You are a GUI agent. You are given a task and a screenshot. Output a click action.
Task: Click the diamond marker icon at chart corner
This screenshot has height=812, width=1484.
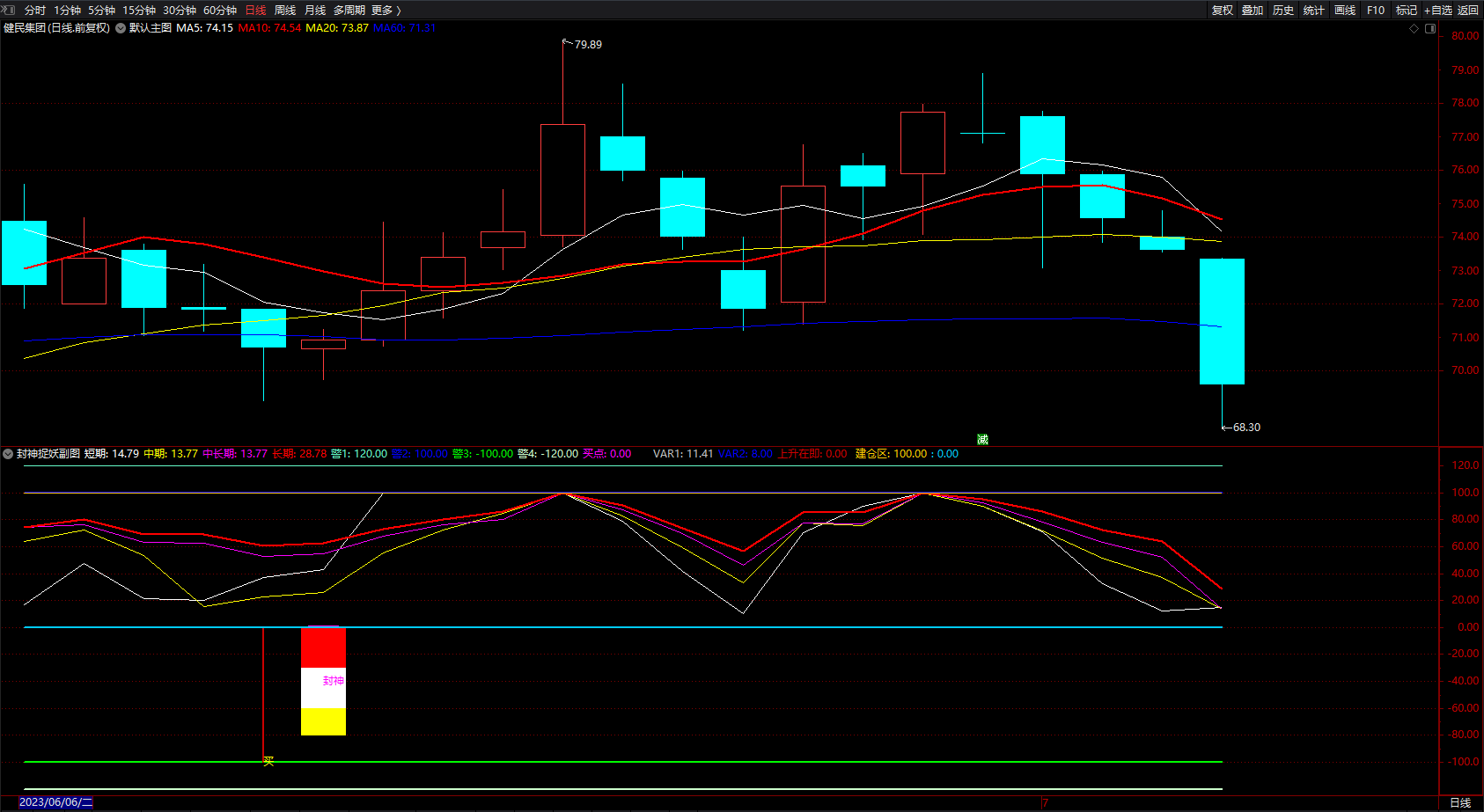[x=1414, y=28]
